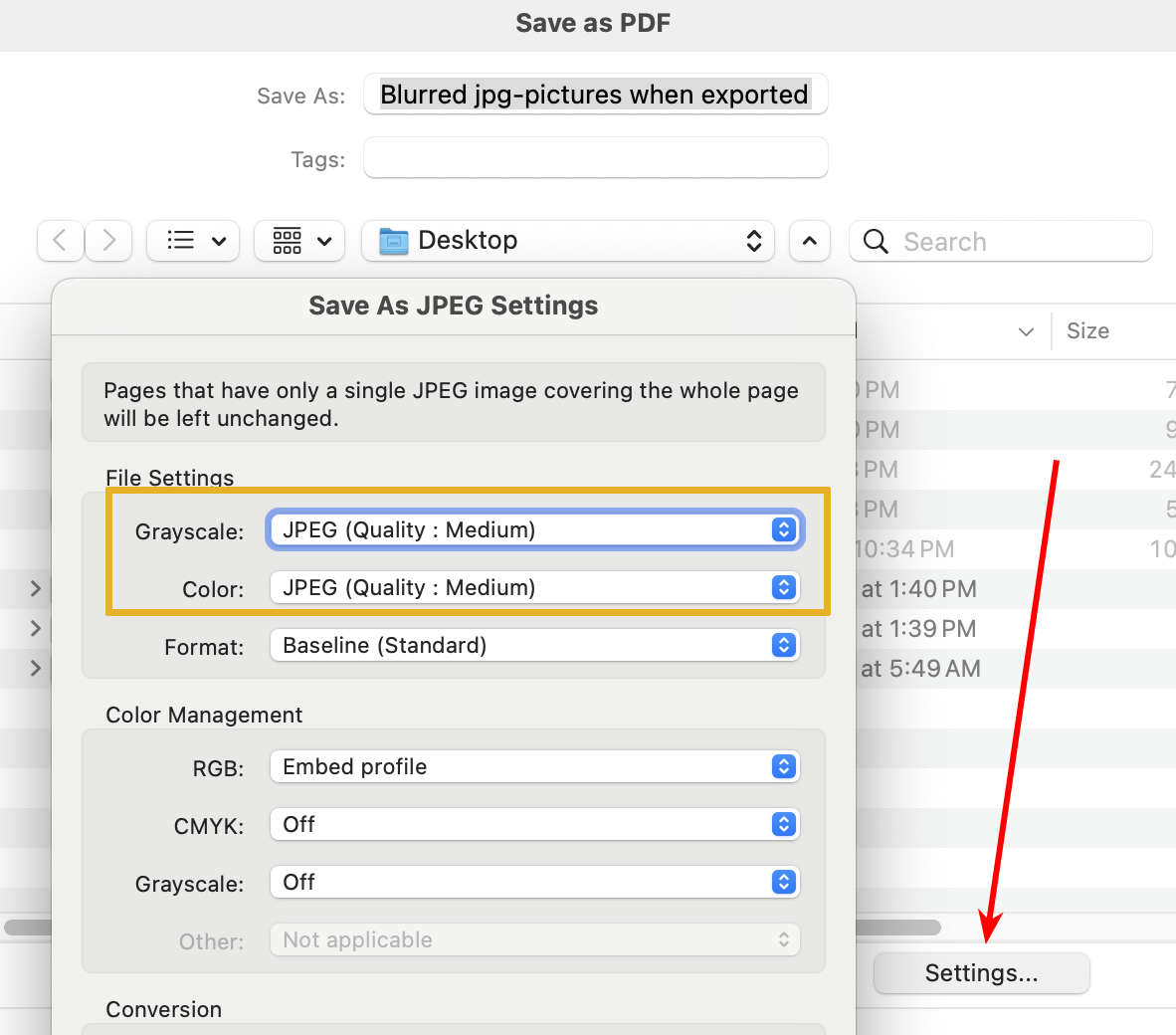Click the Desktop folder icon in path selector

[395, 240]
